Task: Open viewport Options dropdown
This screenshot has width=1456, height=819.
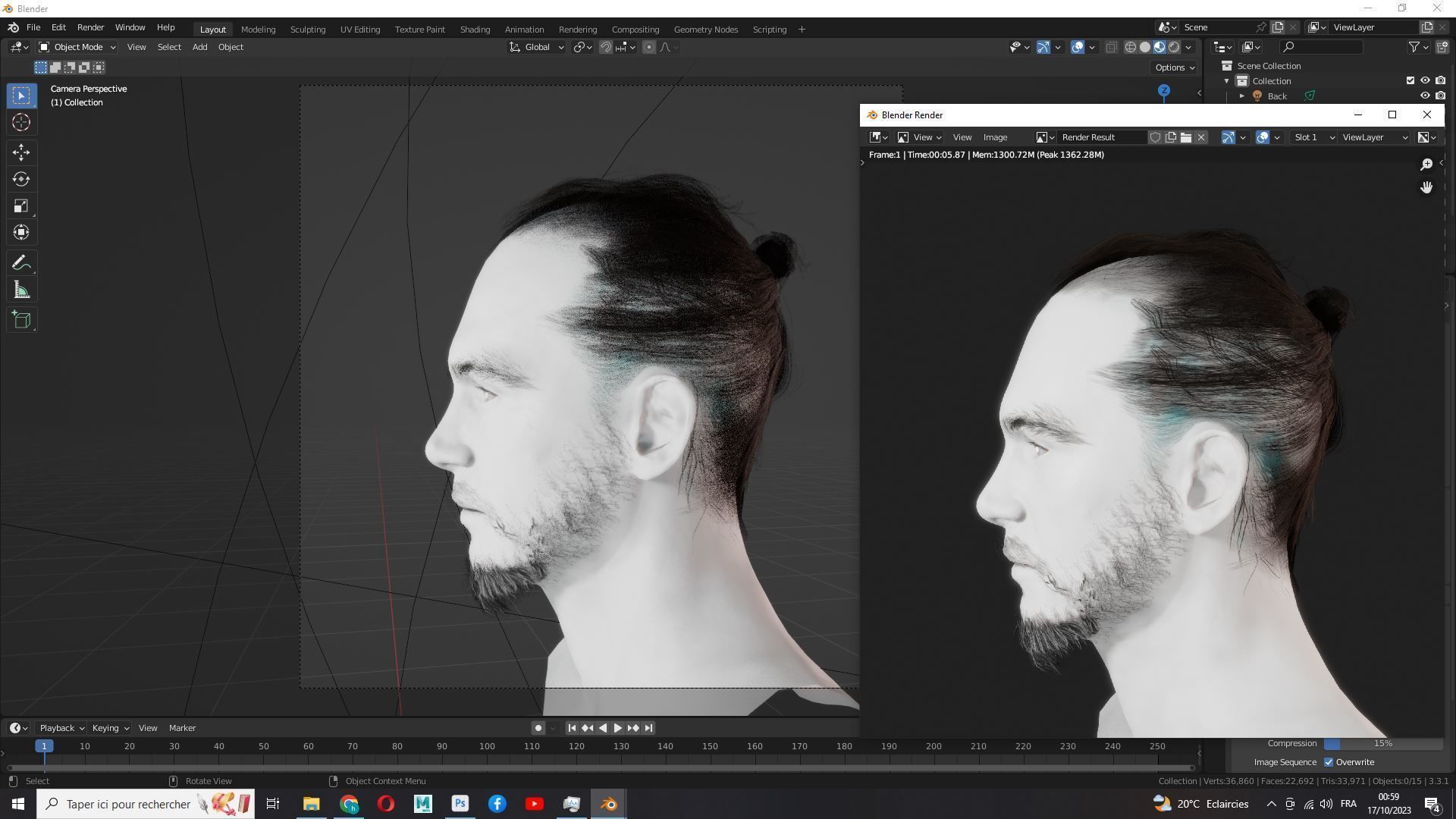Action: (1175, 67)
